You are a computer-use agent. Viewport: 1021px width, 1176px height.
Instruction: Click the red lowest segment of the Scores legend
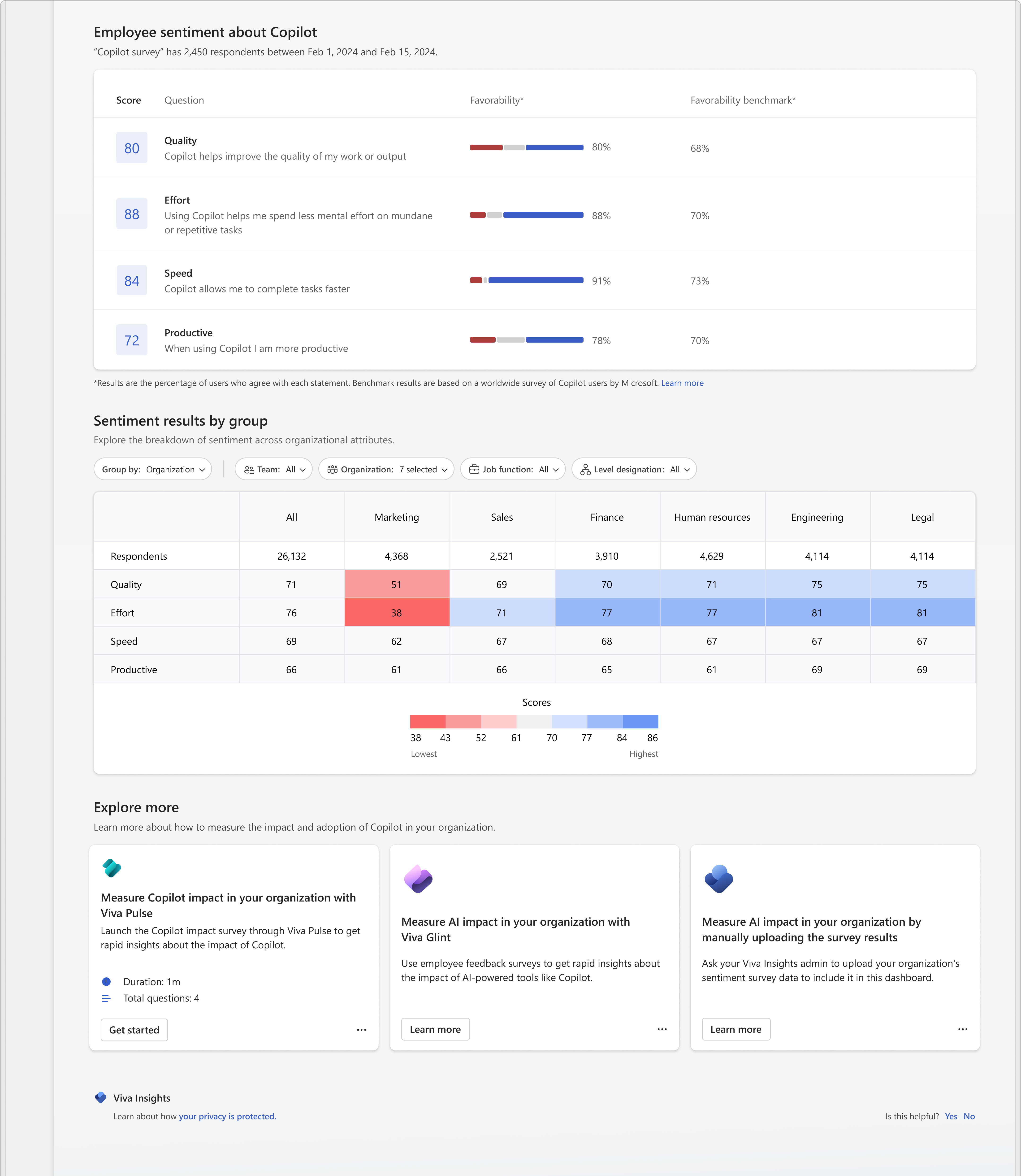428,722
